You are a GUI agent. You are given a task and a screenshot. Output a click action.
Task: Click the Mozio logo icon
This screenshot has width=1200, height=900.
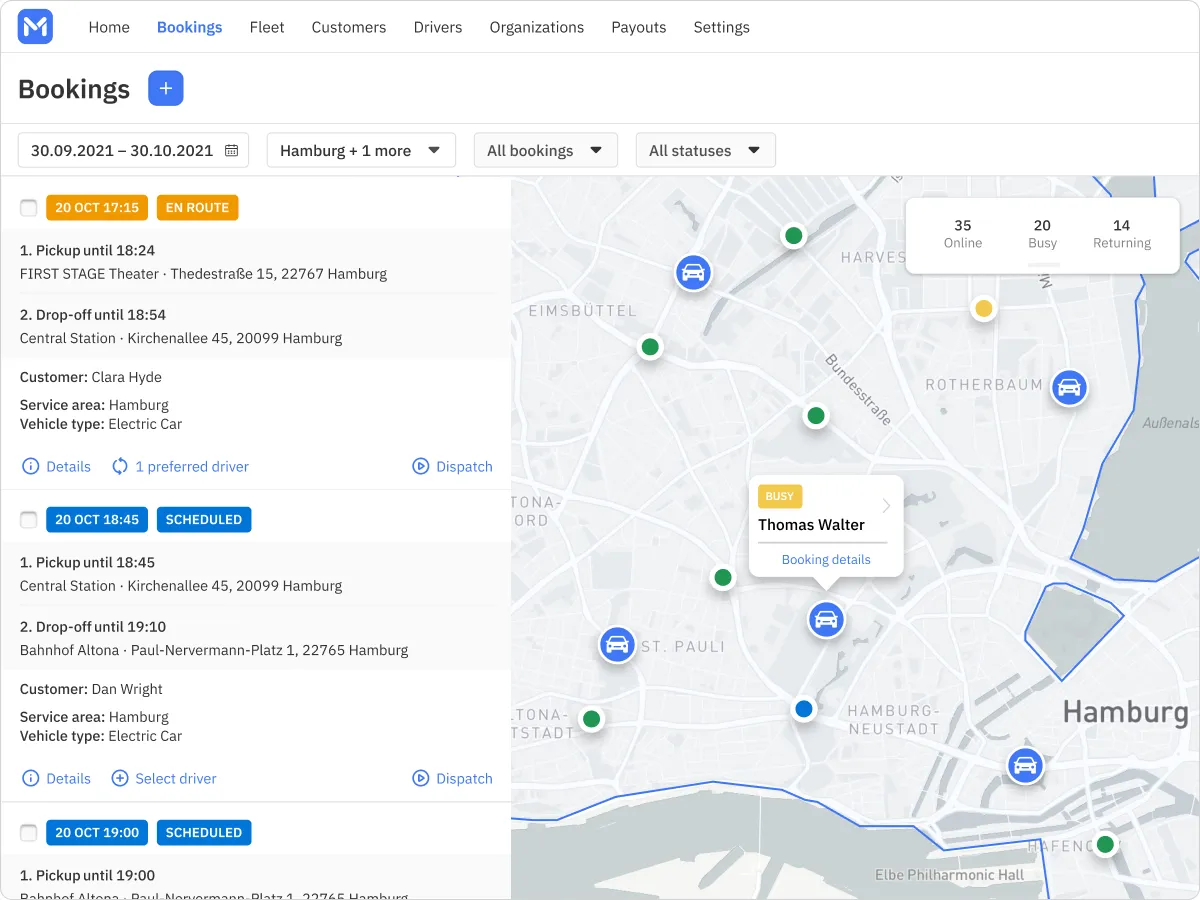pyautogui.click(x=34, y=27)
